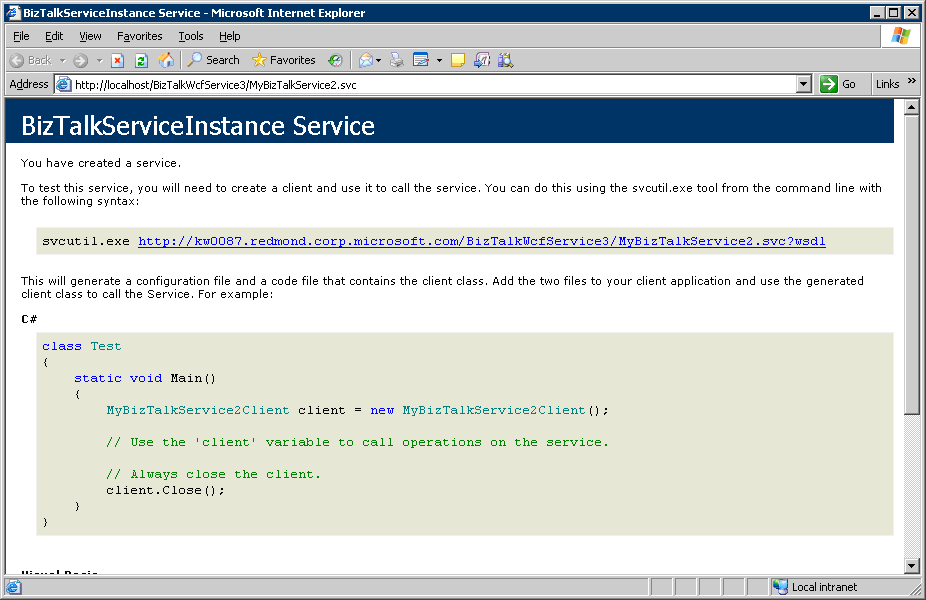Screen dimensions: 926x600
Task: Click the '// Always close the client.' comment
Action: pyautogui.click(x=213, y=474)
